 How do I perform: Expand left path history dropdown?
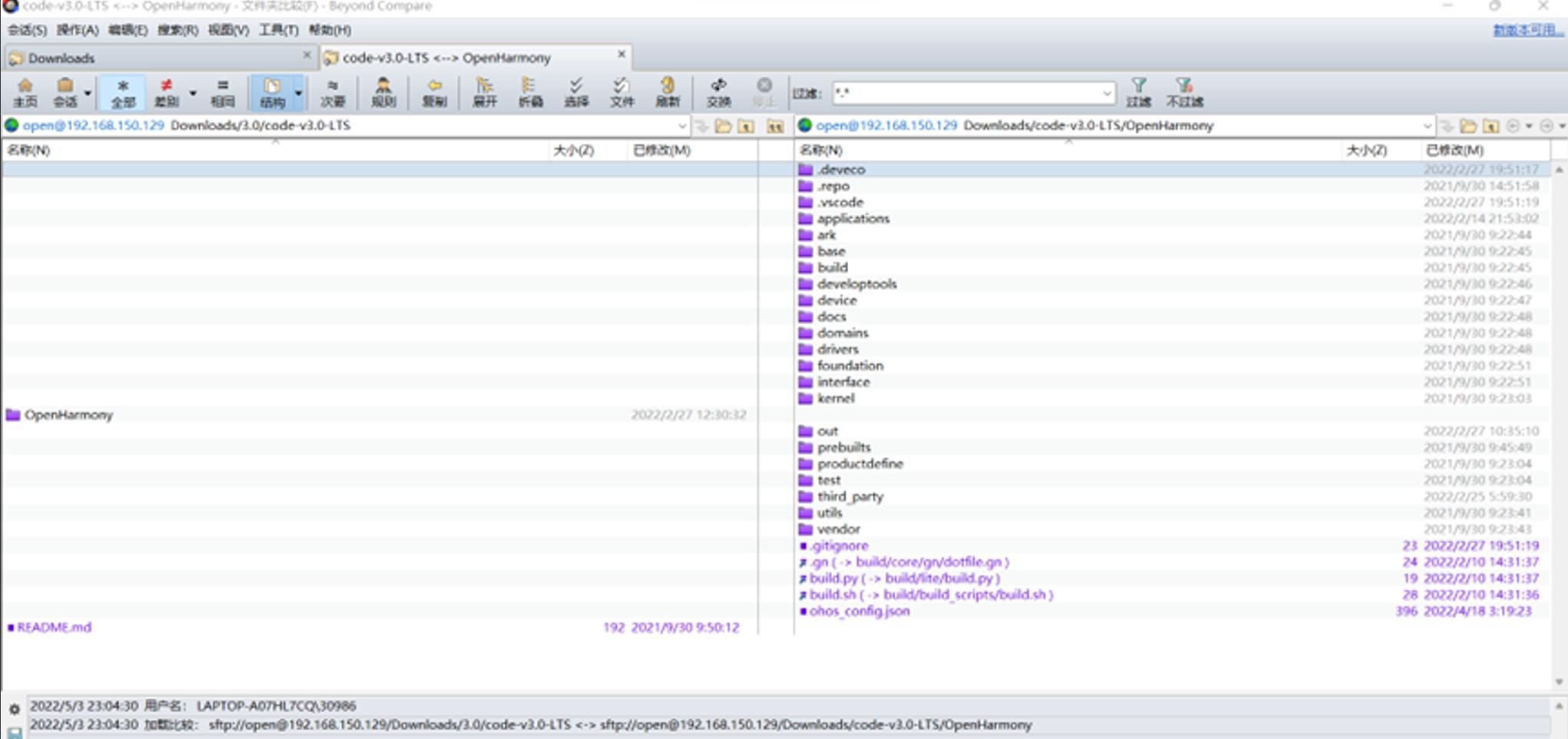tap(681, 126)
